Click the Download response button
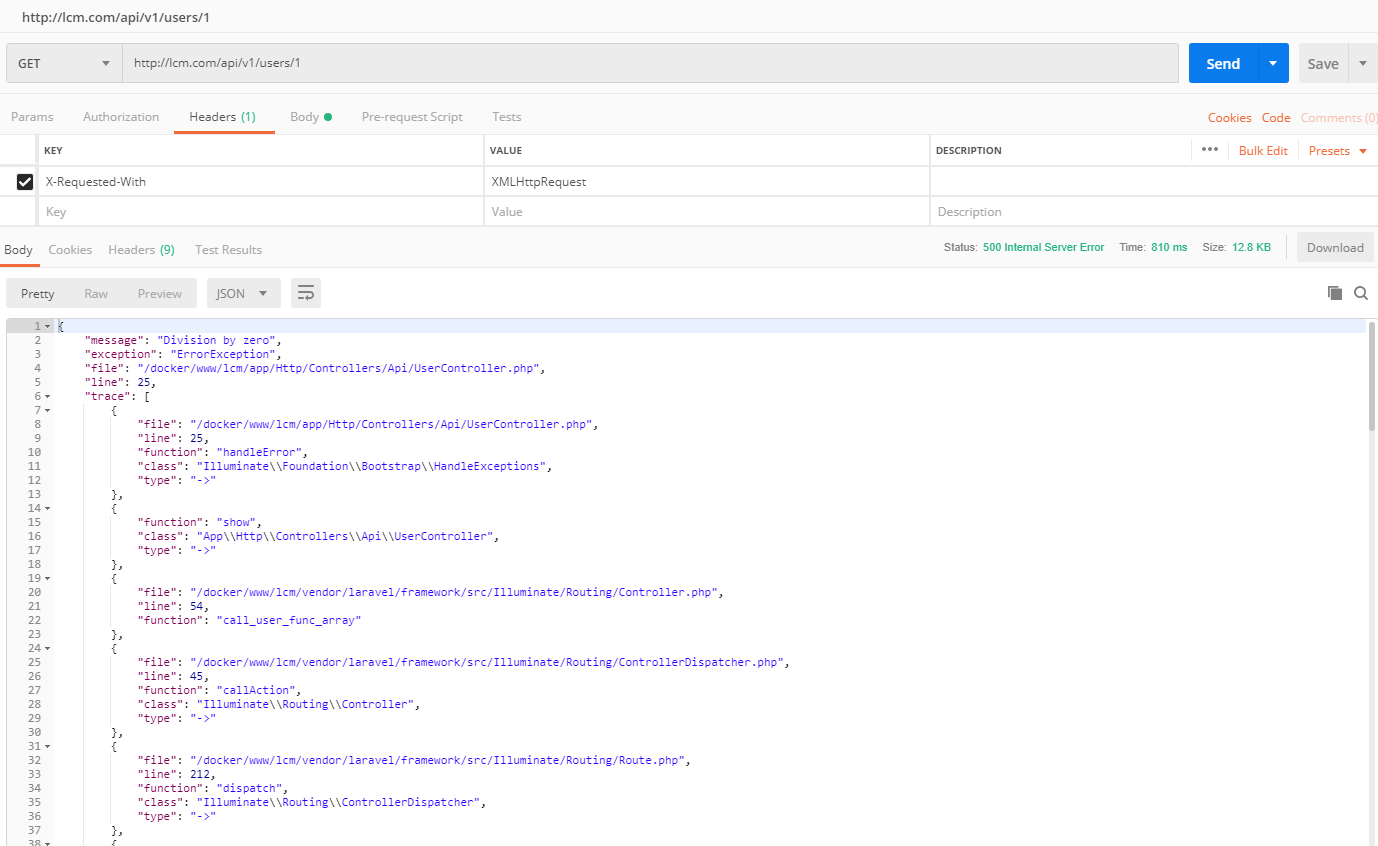This screenshot has height=846, width=1378. [1335, 248]
